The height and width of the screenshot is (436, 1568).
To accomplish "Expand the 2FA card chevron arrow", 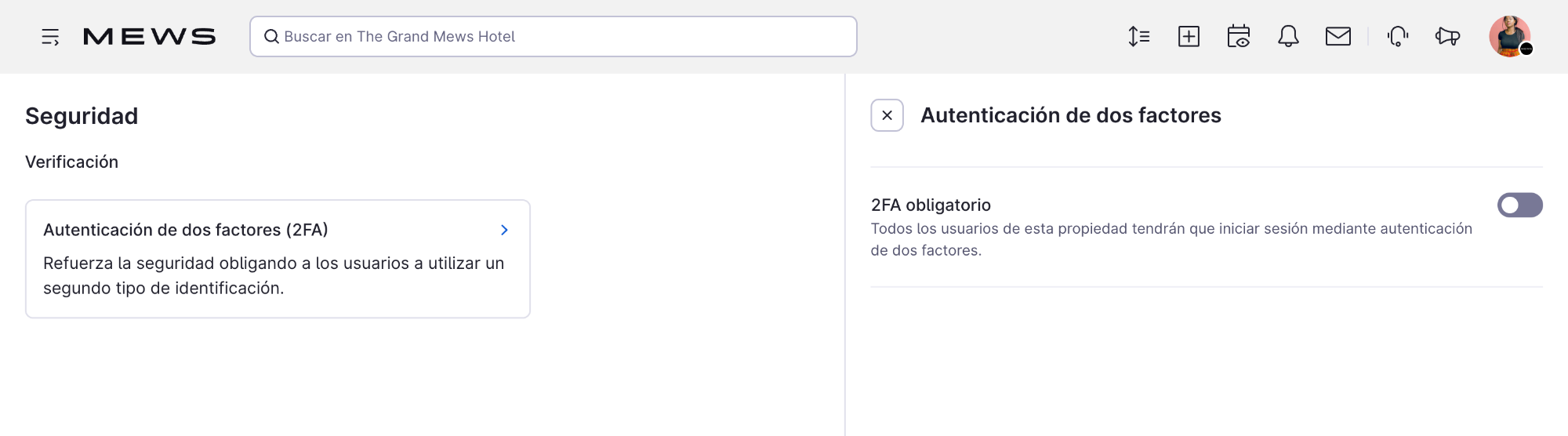I will tap(504, 230).
